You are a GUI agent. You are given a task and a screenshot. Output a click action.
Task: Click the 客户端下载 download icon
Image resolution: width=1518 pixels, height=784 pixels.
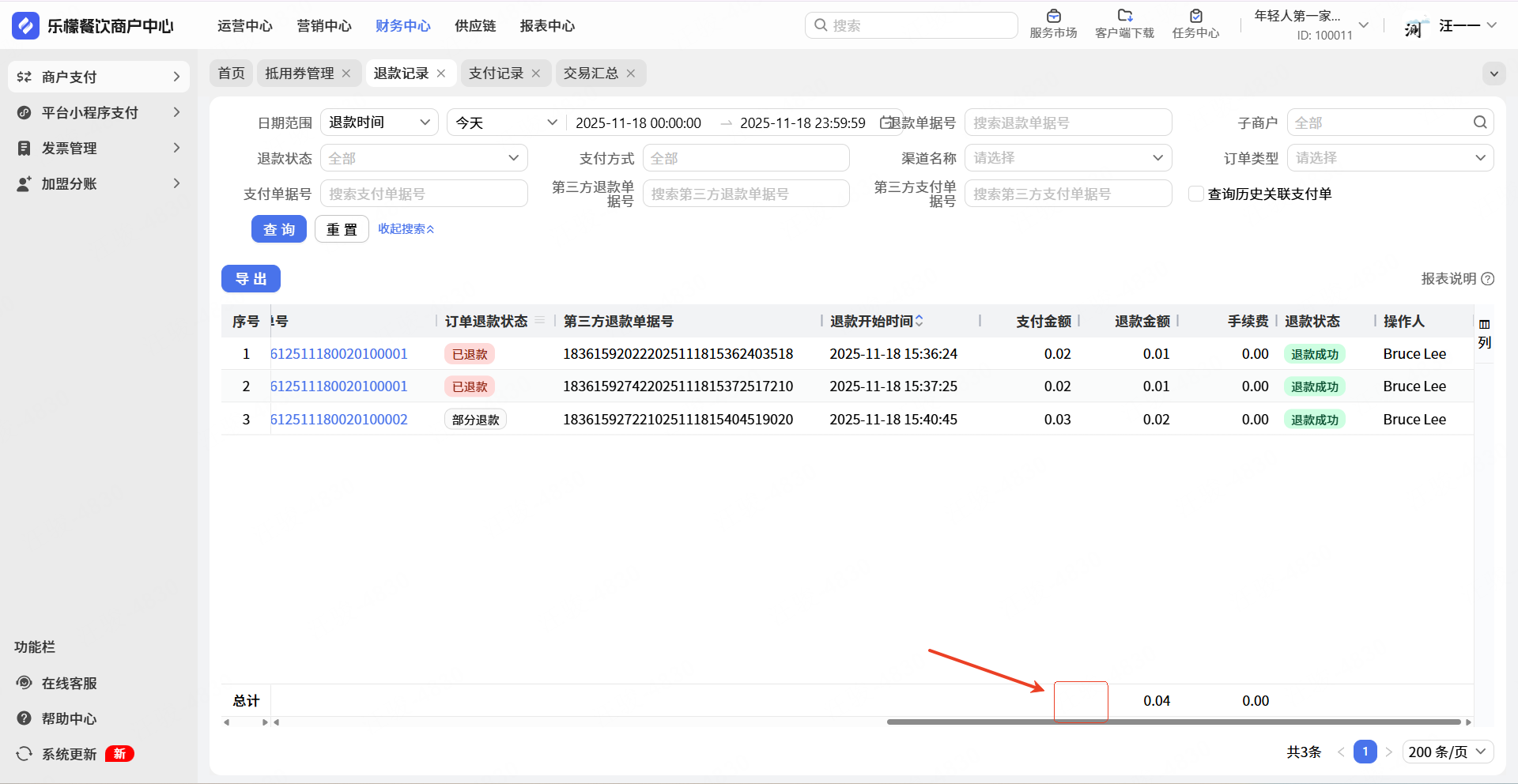click(x=1124, y=17)
